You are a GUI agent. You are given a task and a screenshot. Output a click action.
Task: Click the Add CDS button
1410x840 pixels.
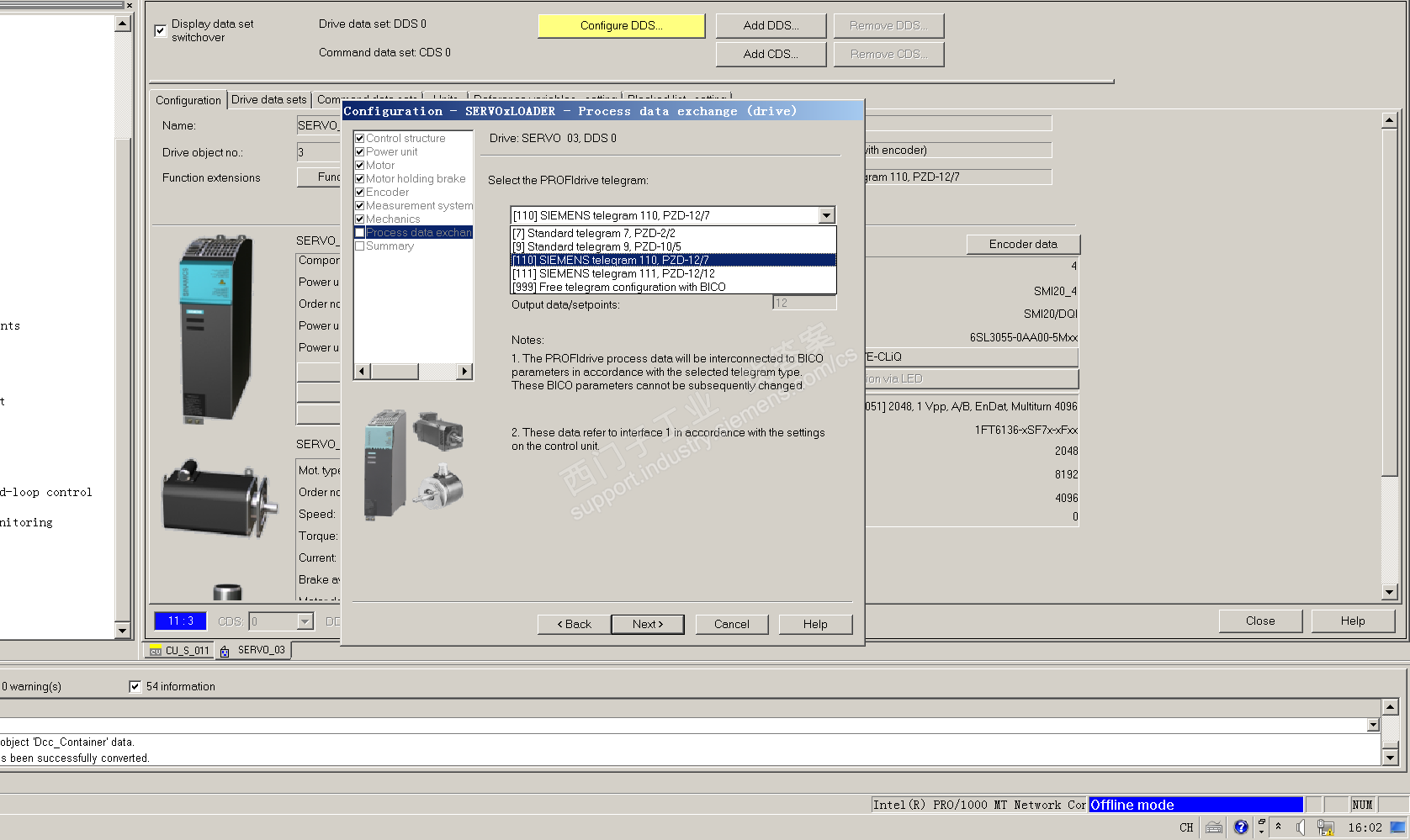[771, 55]
